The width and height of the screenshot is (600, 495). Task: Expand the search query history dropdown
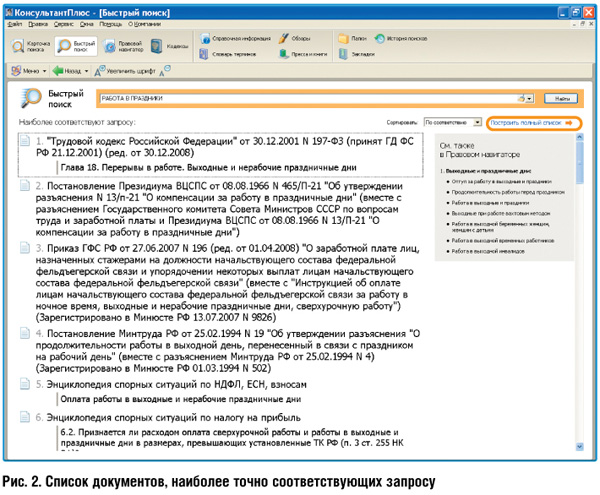(530, 99)
